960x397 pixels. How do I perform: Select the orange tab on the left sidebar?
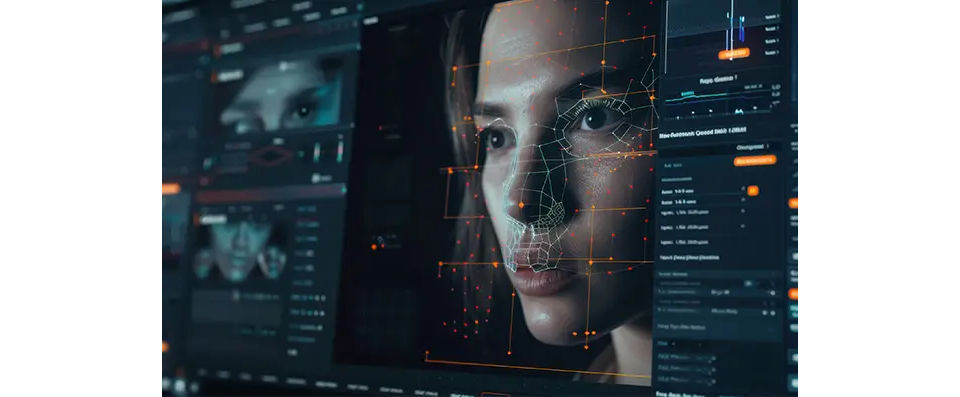click(171, 189)
